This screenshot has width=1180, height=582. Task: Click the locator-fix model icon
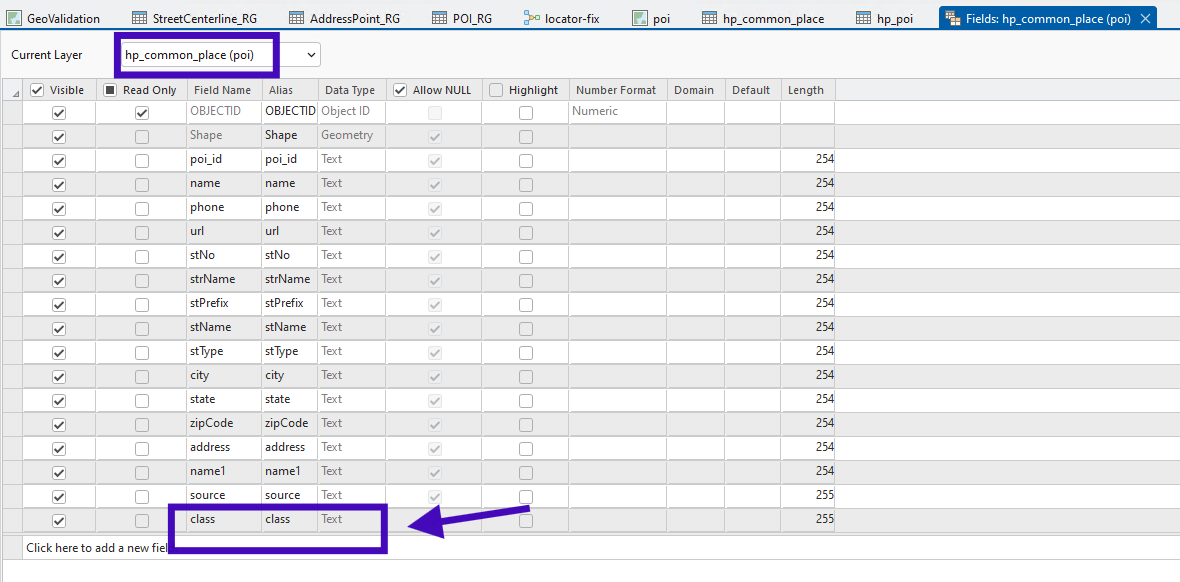[531, 18]
